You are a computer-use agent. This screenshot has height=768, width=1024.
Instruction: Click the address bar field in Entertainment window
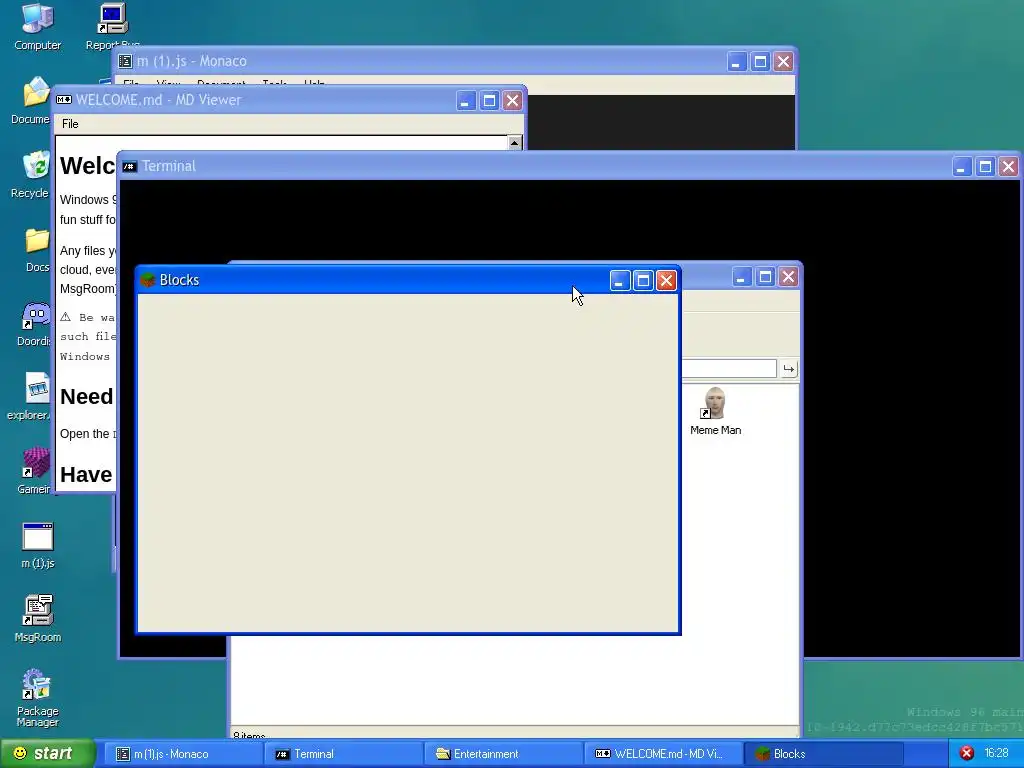pyautogui.click(x=729, y=368)
